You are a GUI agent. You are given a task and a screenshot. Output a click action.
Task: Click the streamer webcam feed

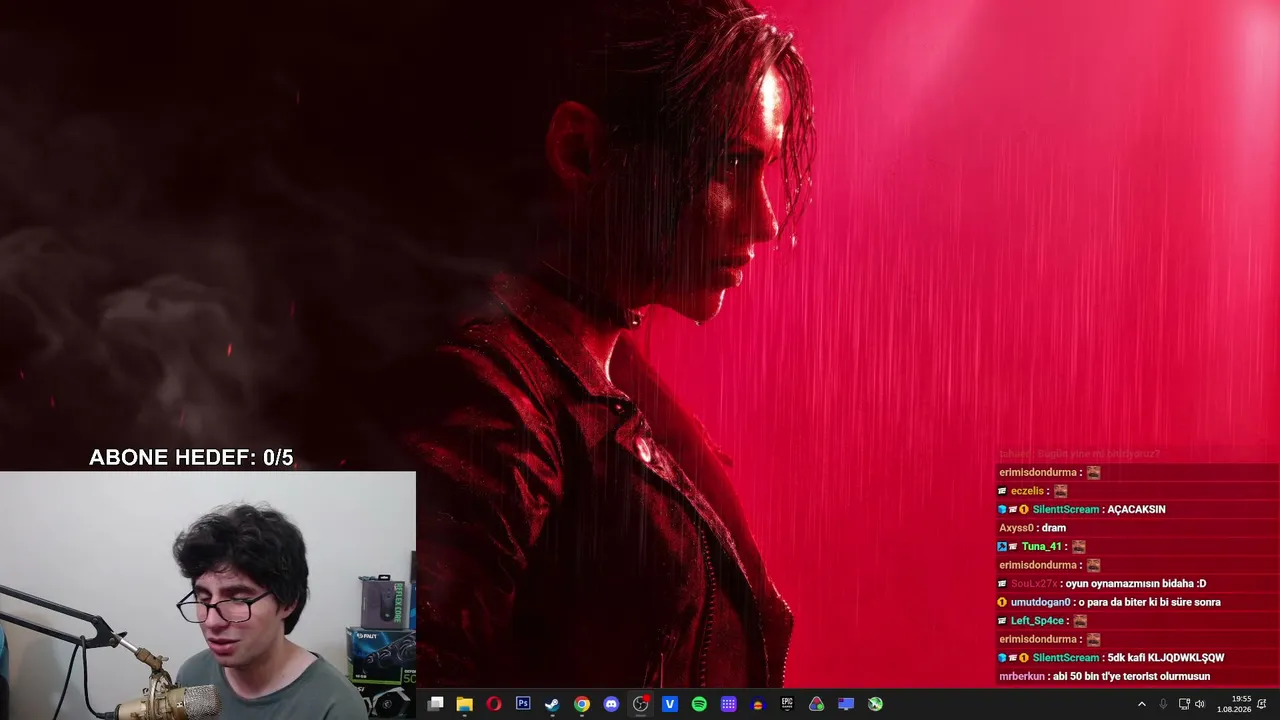[208, 596]
